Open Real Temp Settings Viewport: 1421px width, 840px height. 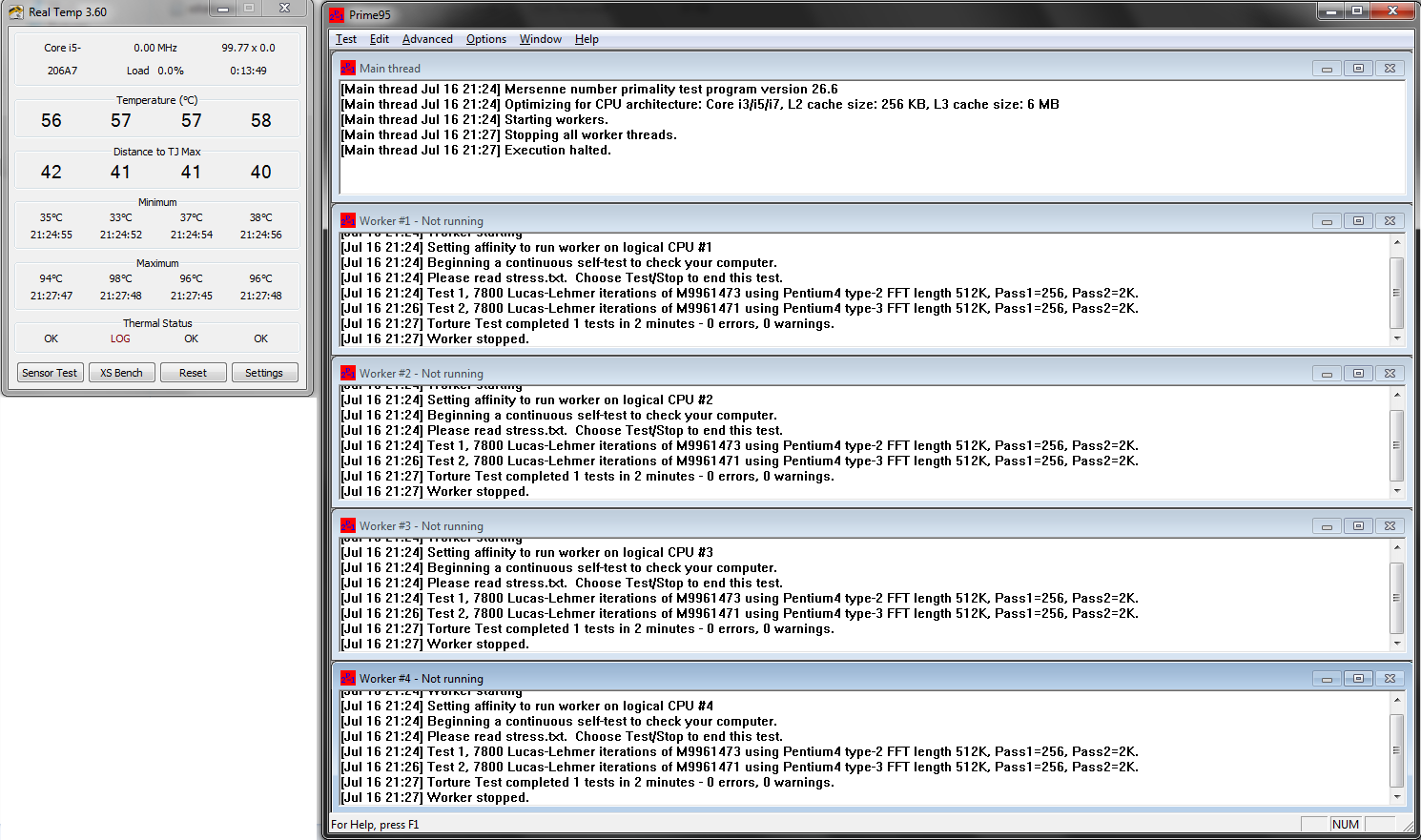[x=264, y=373]
